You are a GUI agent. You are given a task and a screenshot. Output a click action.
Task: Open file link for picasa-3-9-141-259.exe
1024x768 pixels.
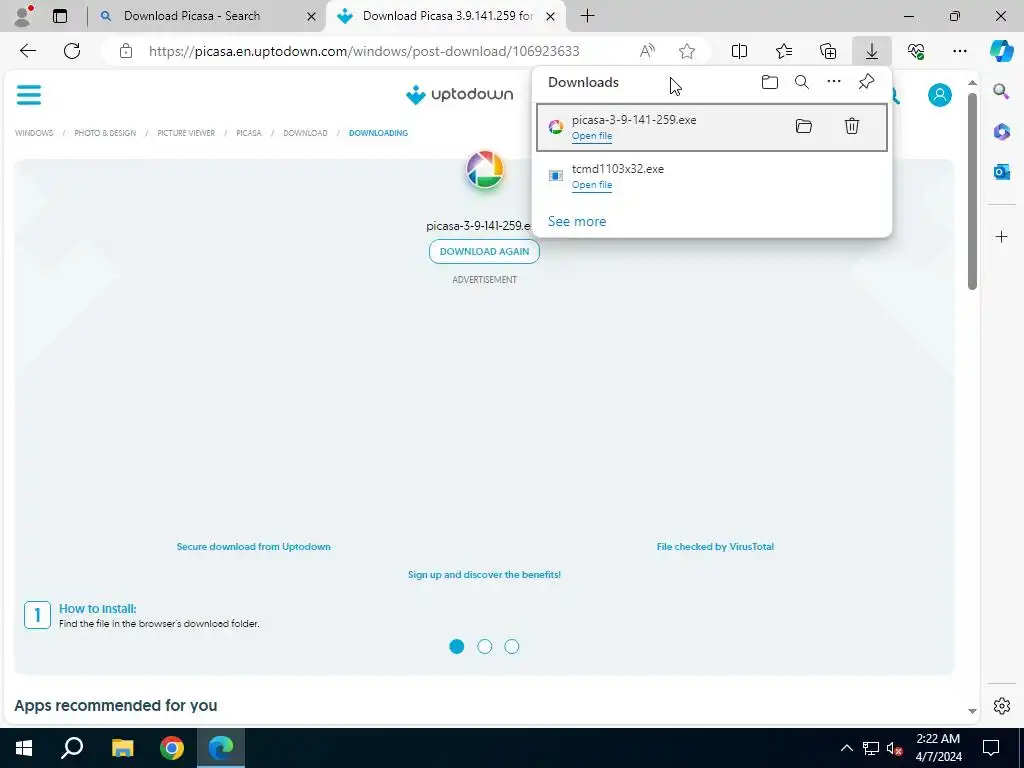pos(592,136)
